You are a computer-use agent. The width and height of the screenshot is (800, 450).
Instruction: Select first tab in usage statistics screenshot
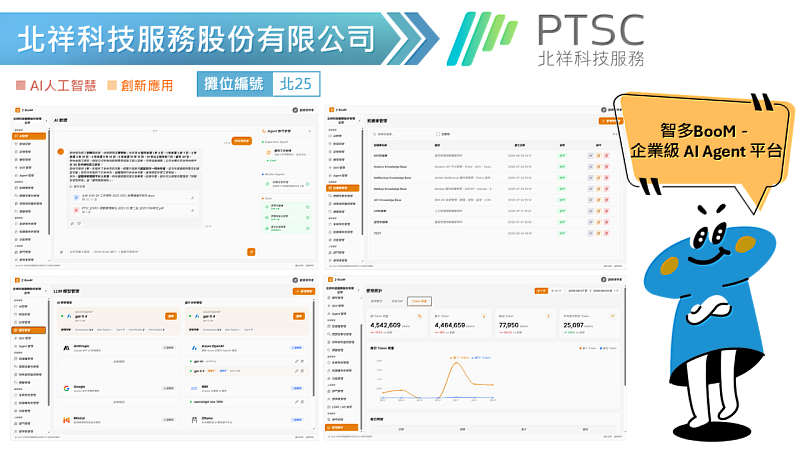tap(377, 302)
